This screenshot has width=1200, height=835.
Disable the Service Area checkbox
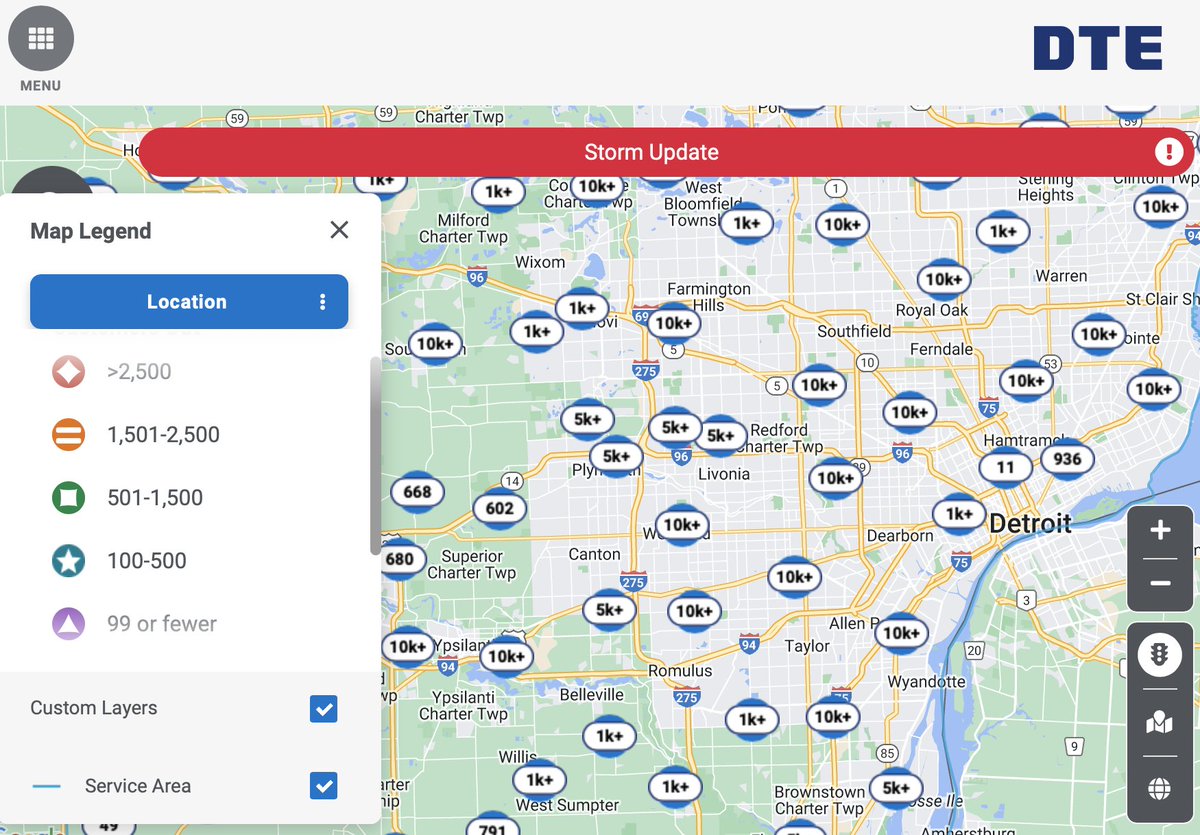pyautogui.click(x=323, y=786)
